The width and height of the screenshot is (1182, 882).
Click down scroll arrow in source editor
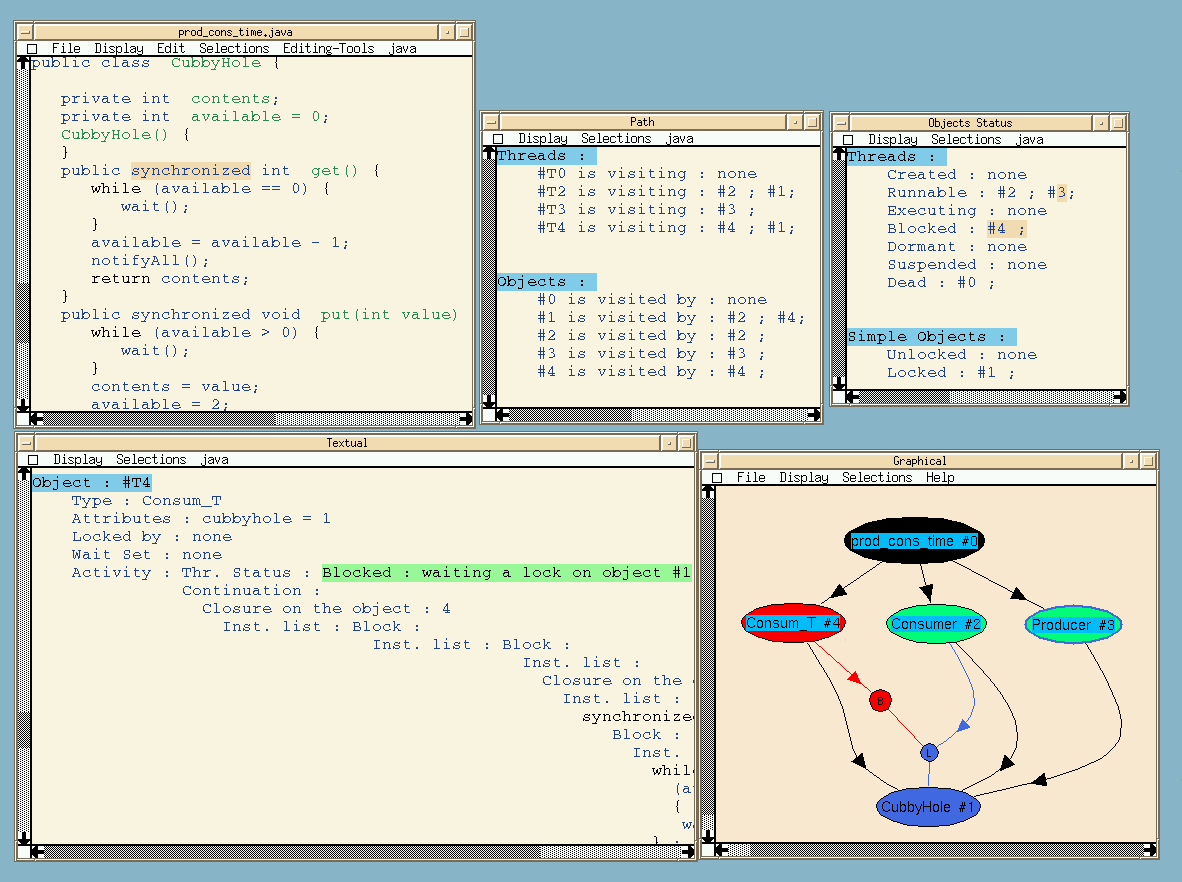point(23,406)
